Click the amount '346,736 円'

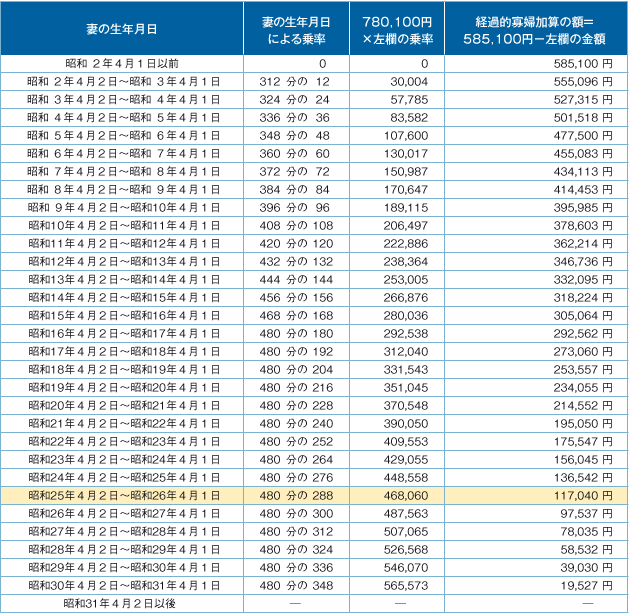(x=583, y=262)
